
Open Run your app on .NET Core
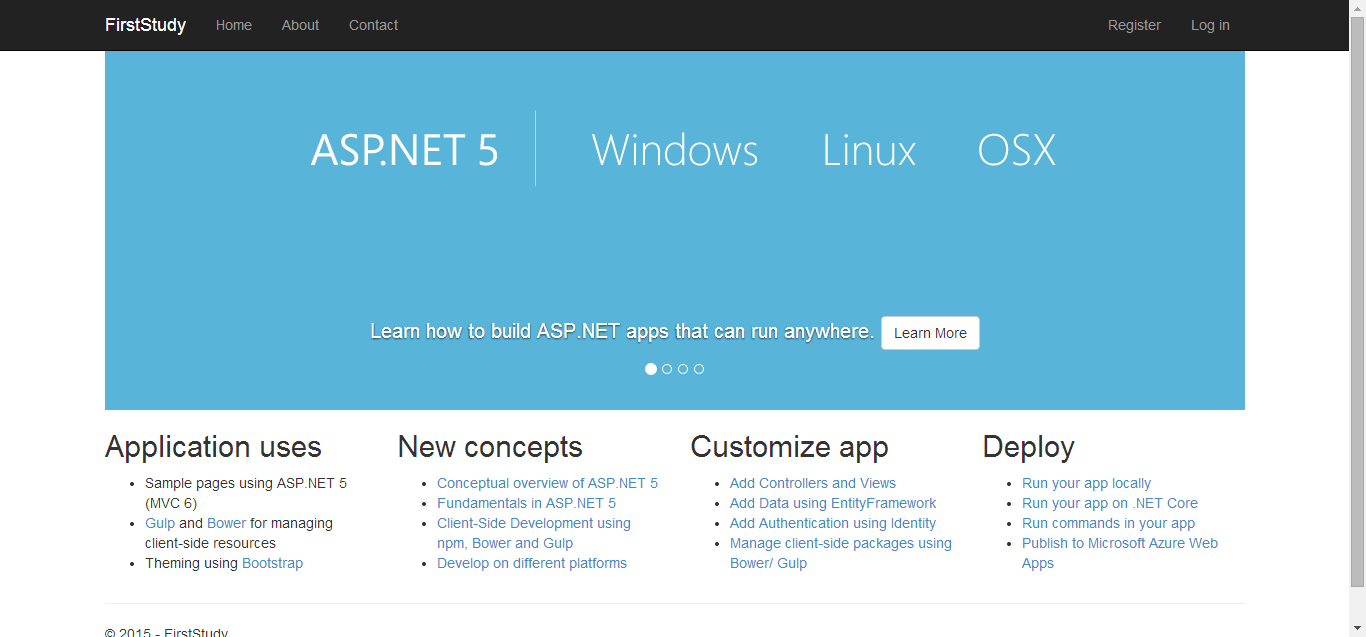click(x=1110, y=503)
